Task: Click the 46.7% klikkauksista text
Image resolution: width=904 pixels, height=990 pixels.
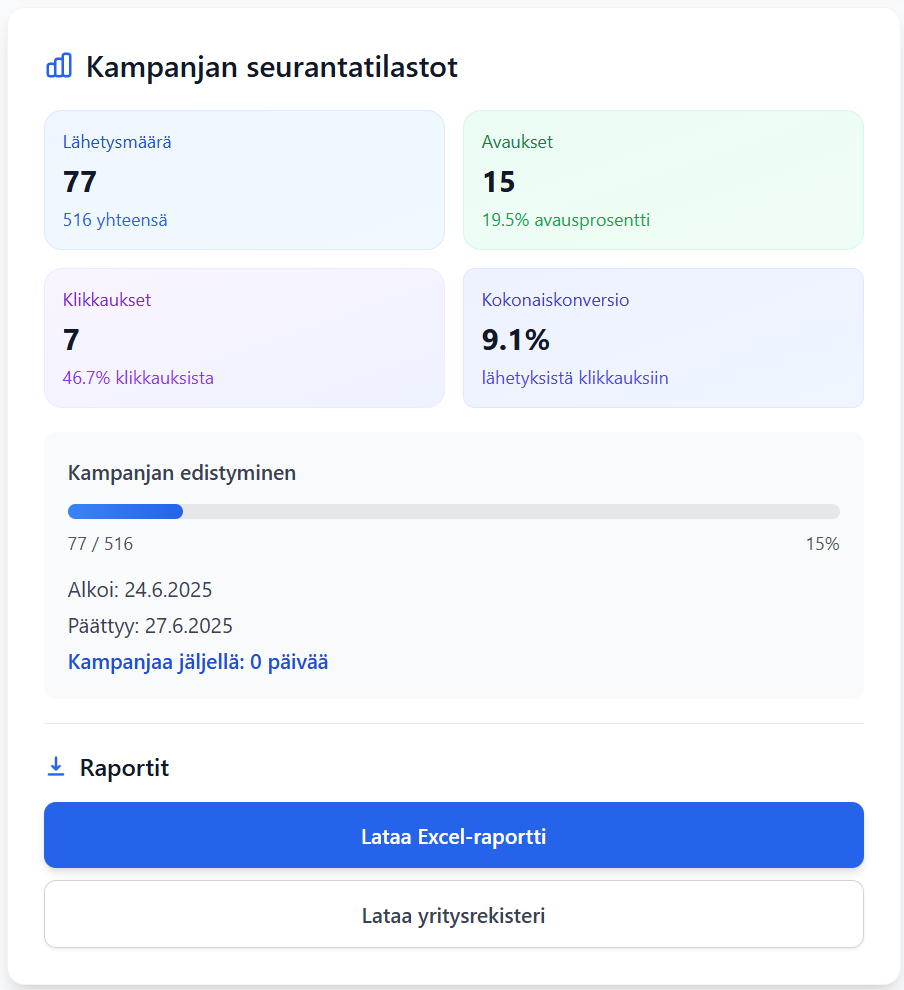Action: point(138,378)
